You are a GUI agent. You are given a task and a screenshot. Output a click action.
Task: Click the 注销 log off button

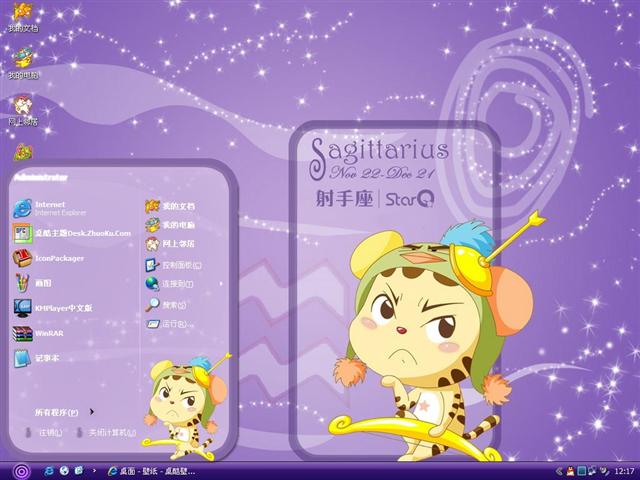click(x=43, y=433)
